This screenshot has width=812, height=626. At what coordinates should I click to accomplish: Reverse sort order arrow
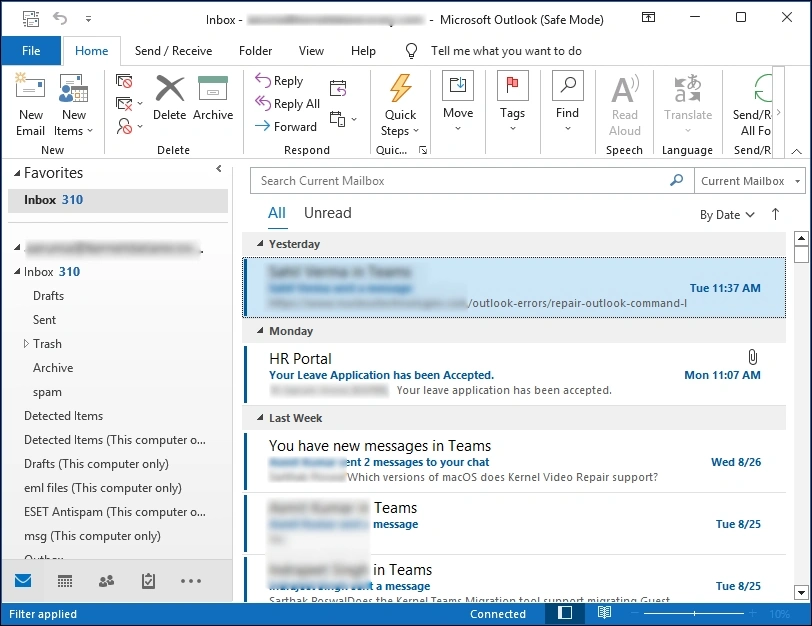775,214
